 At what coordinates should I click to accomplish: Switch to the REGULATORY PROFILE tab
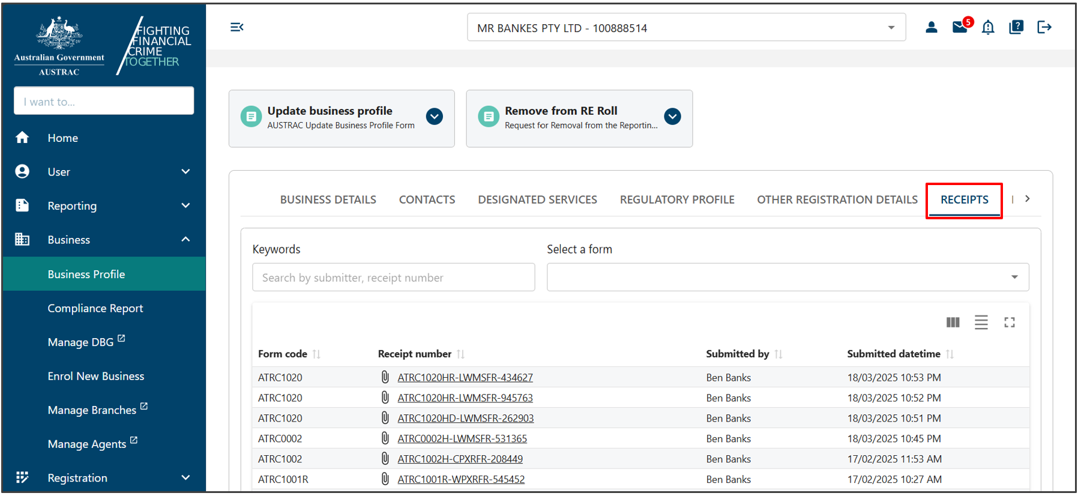677,200
